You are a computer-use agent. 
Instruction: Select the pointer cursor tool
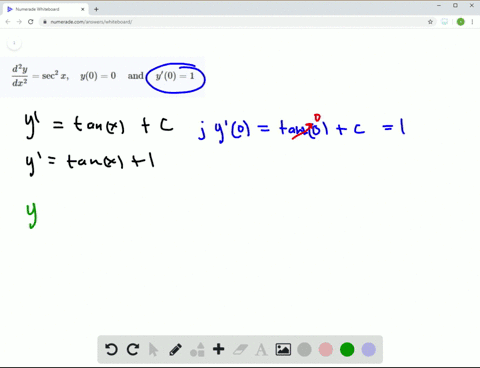click(x=153, y=350)
